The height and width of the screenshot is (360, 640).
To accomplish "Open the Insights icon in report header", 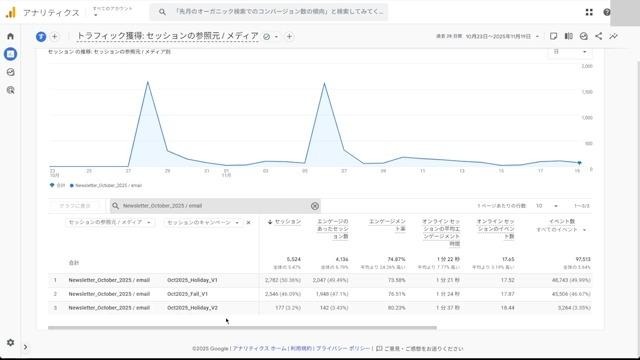I will click(x=584, y=36).
